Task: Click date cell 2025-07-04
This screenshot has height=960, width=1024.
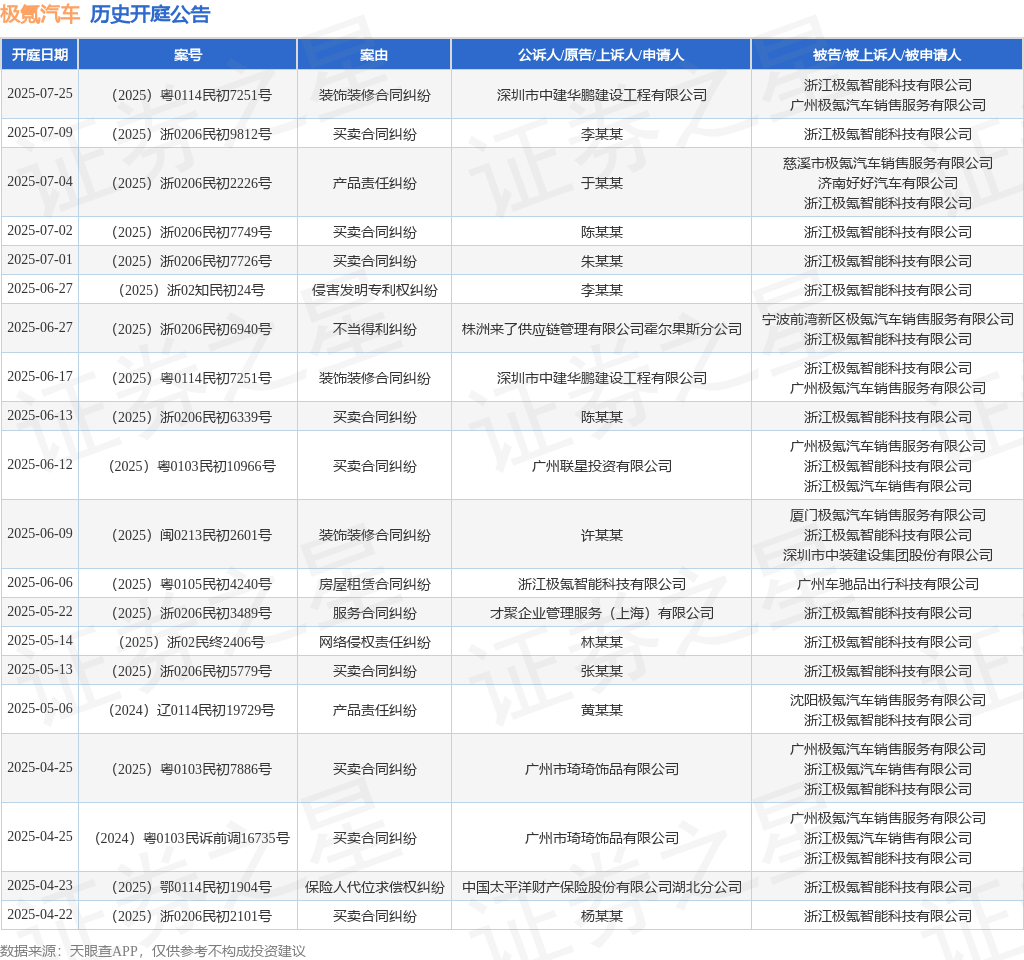Action: pos(40,182)
